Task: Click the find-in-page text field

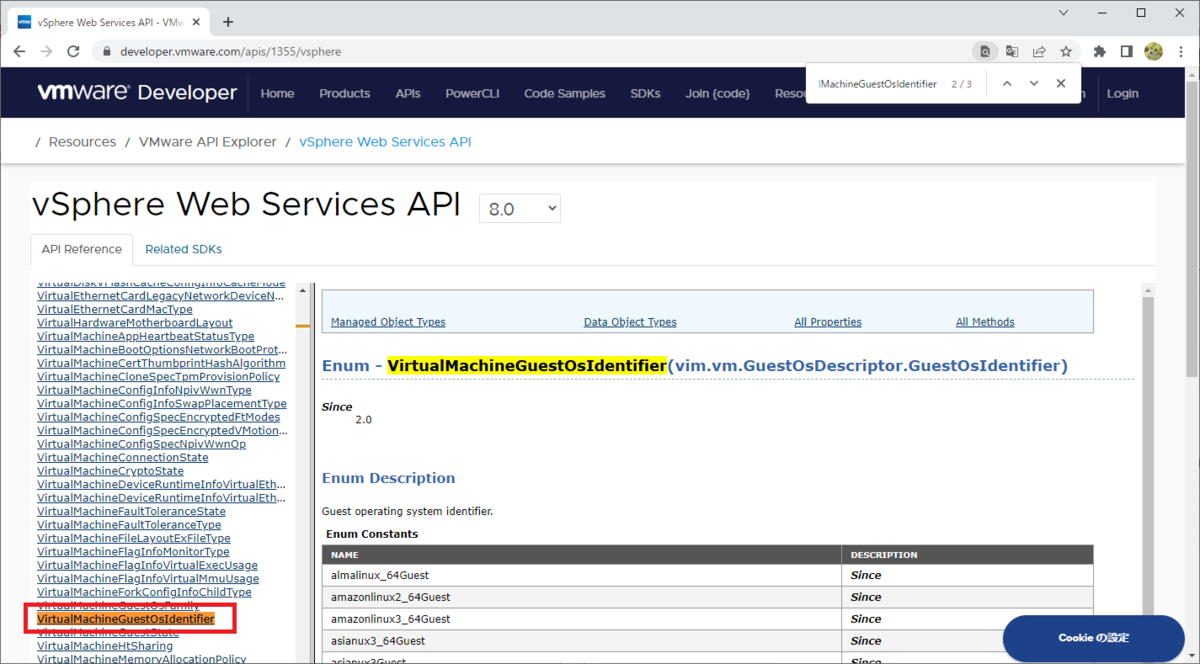Action: pos(878,84)
